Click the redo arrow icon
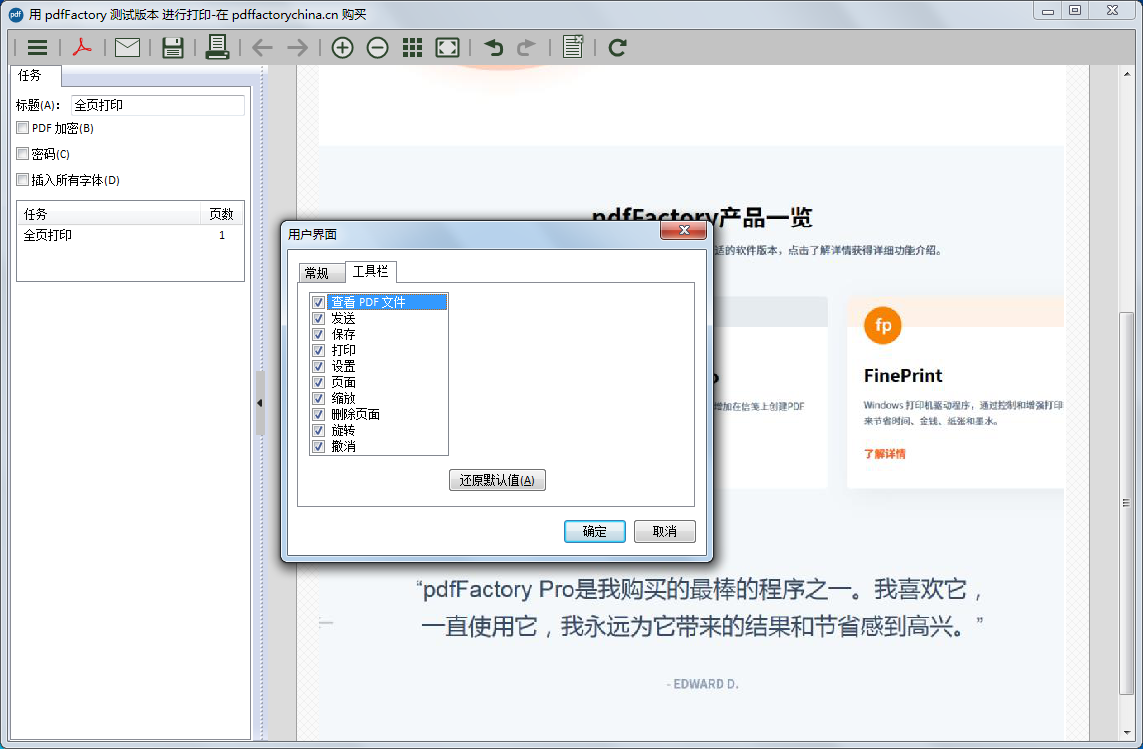This screenshot has width=1143, height=749. (x=526, y=47)
